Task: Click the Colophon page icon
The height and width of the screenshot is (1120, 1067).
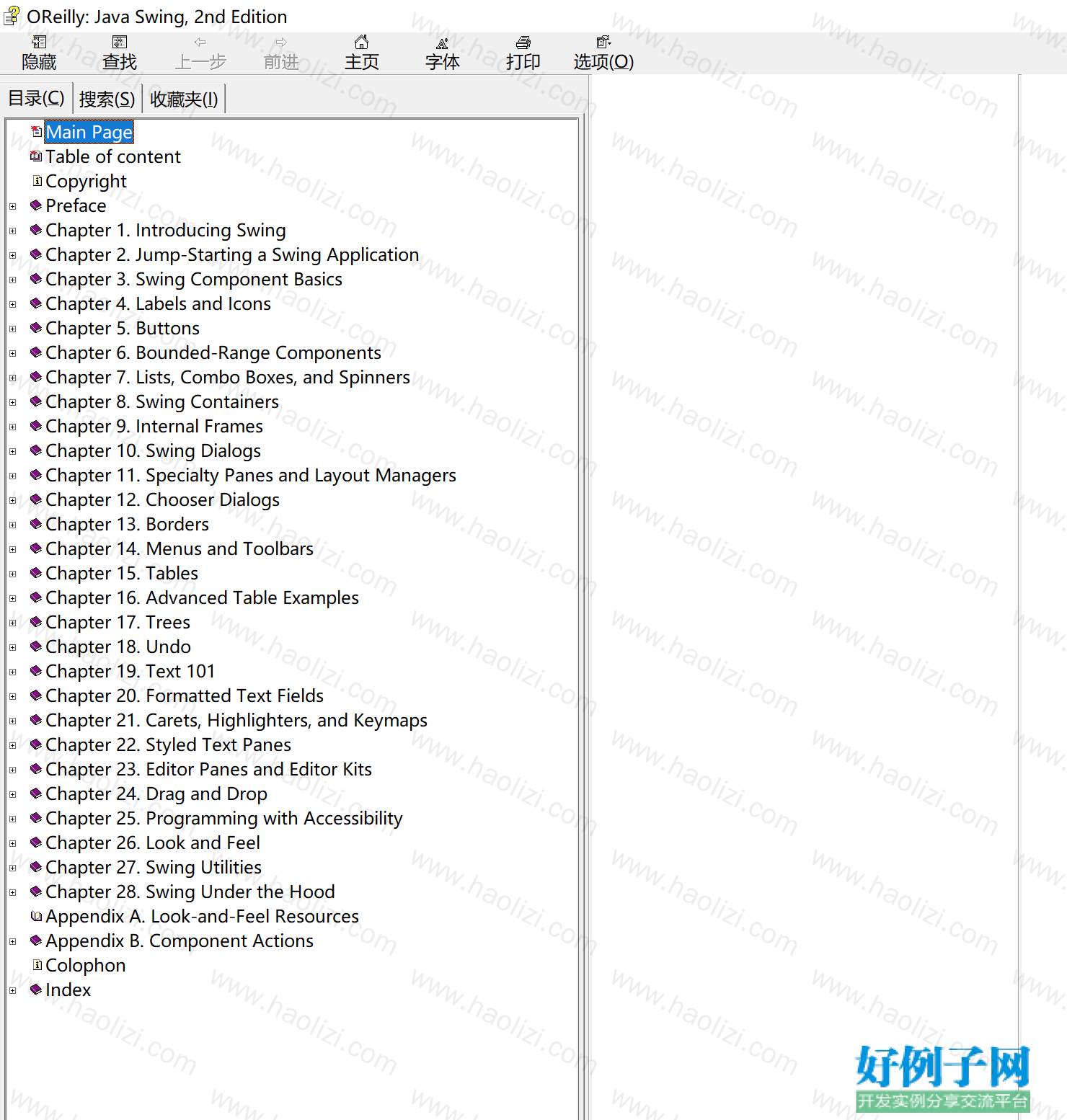Action: point(37,965)
